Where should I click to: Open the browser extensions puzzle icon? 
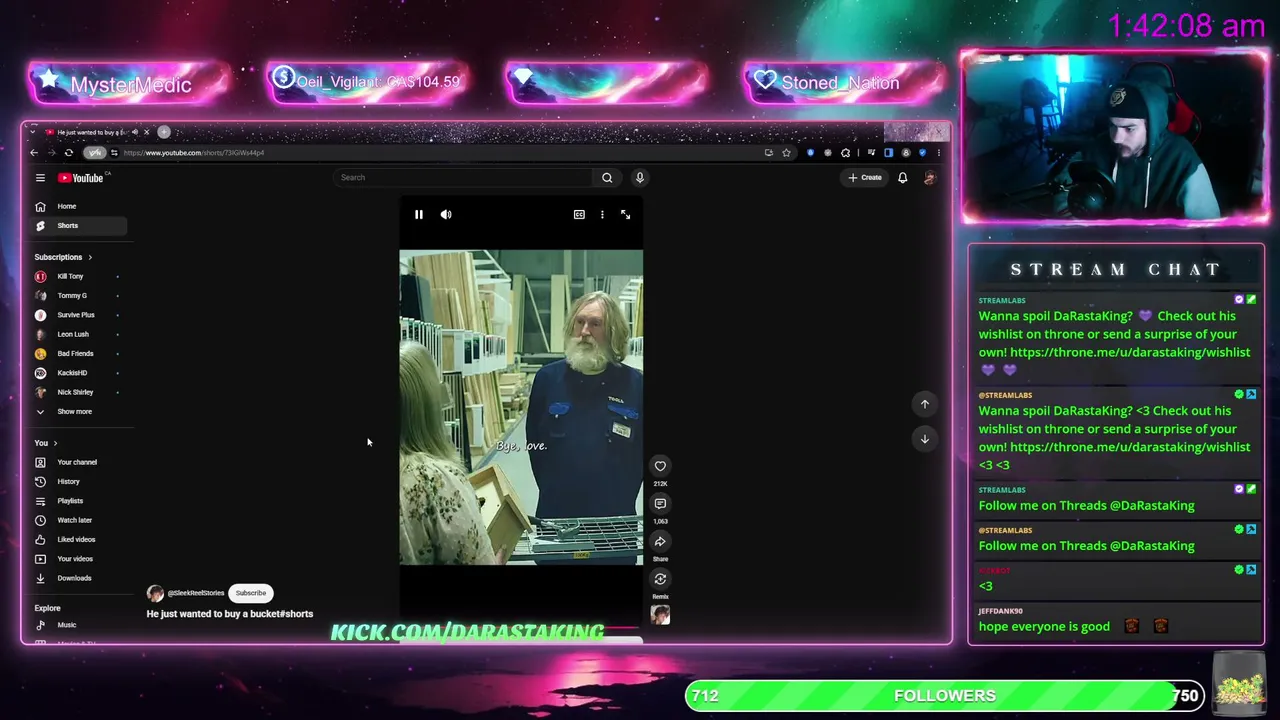pyautogui.click(x=846, y=153)
